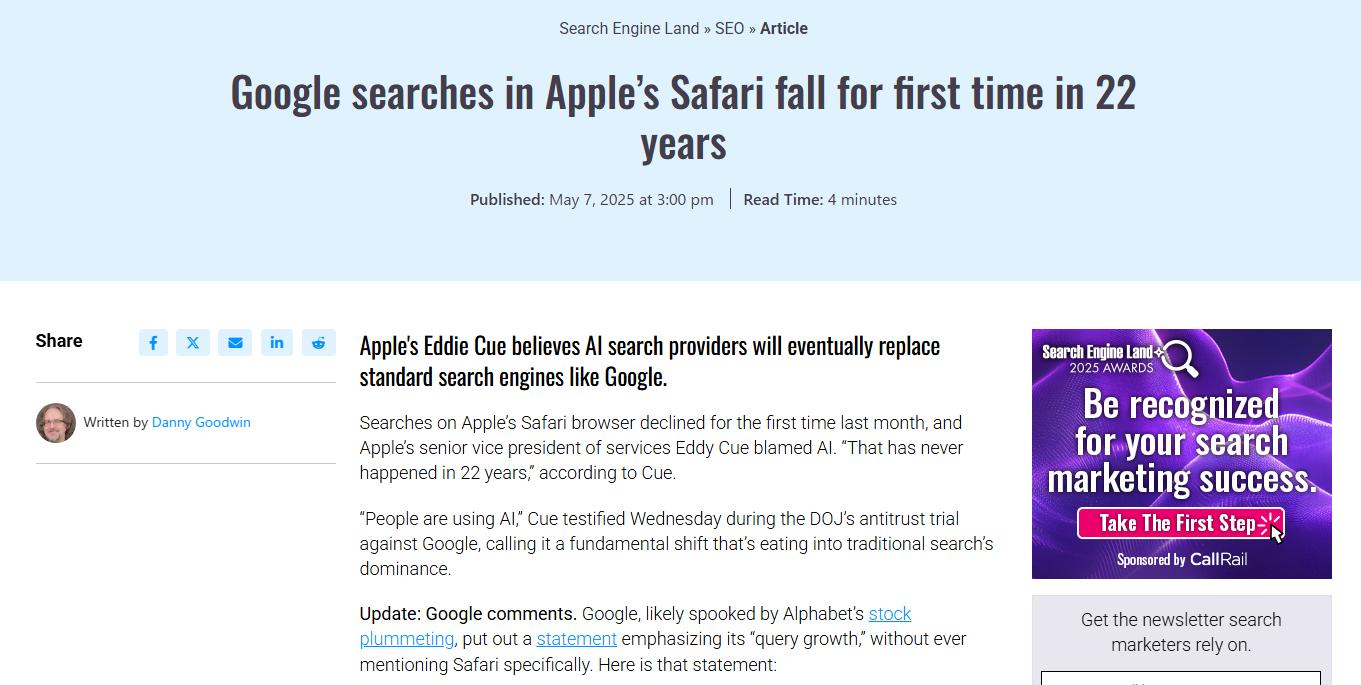This screenshot has height=685, width=1361.
Task: Click the article headline title
Action: (x=683, y=117)
